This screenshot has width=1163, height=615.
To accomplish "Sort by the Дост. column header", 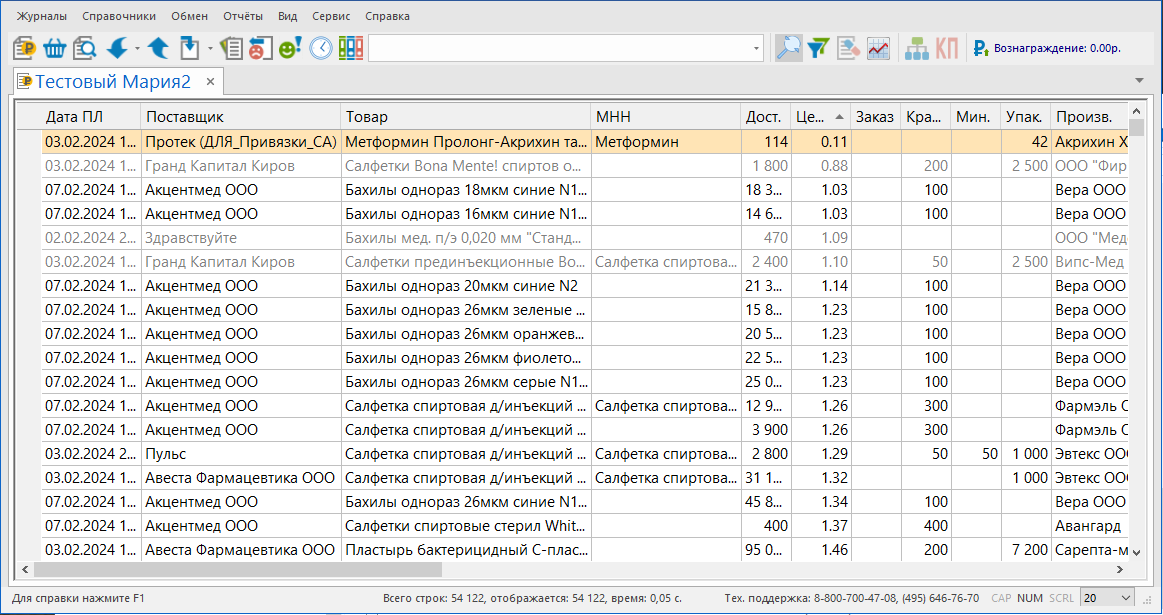I will (765, 116).
